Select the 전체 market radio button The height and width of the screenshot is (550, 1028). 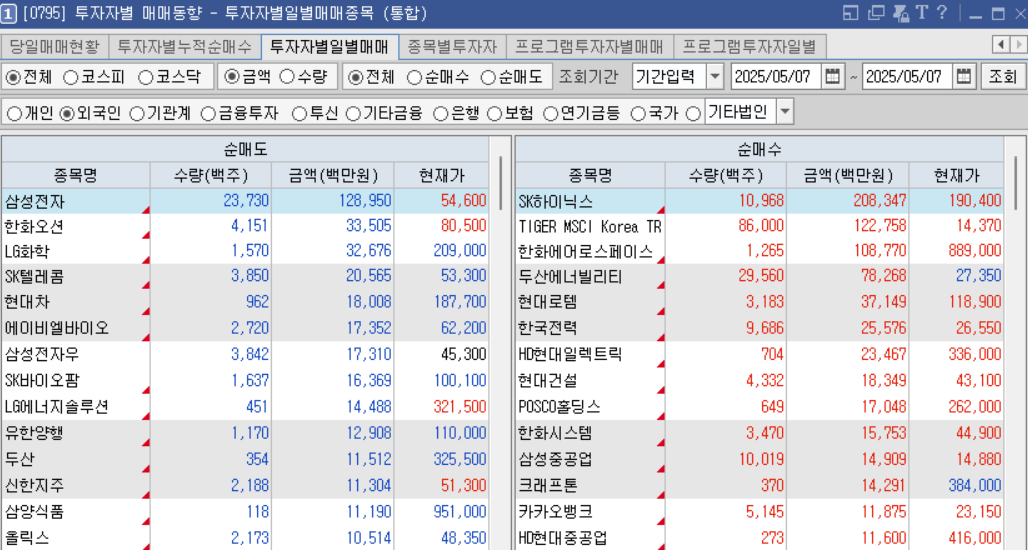pos(13,77)
